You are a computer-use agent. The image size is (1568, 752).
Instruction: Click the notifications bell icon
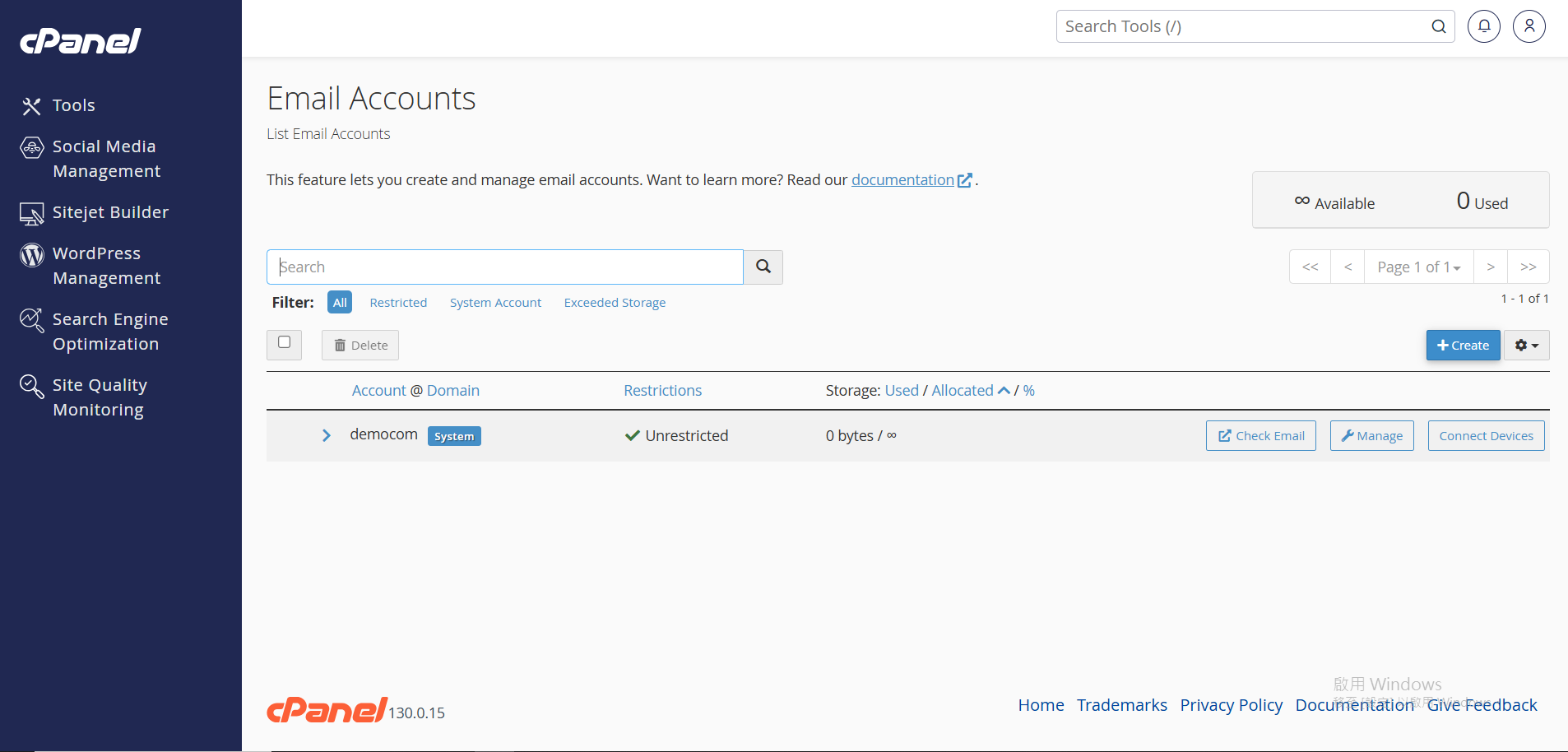pyautogui.click(x=1483, y=26)
